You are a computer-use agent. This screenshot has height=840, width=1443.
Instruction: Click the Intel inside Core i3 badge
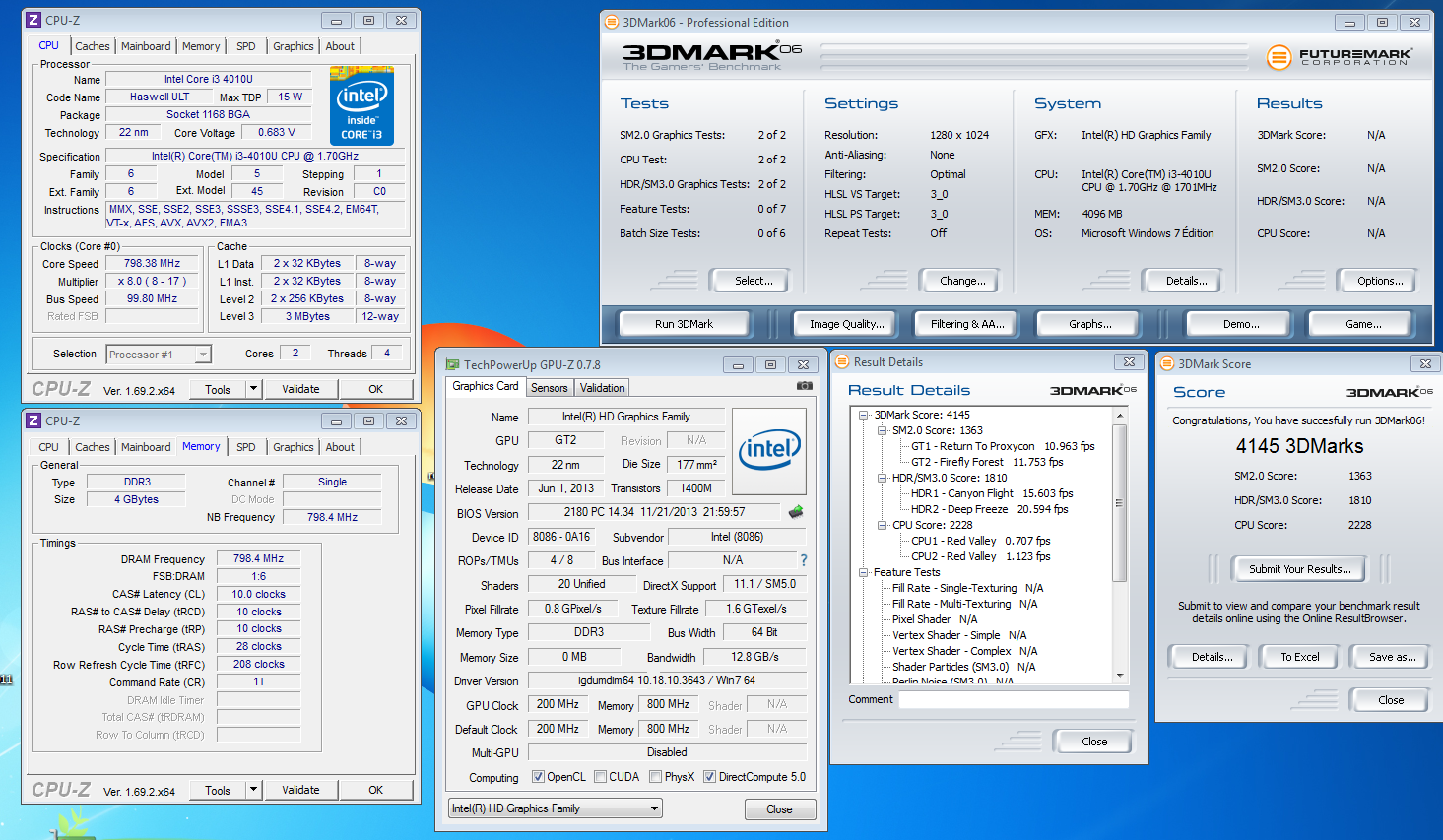click(x=361, y=106)
